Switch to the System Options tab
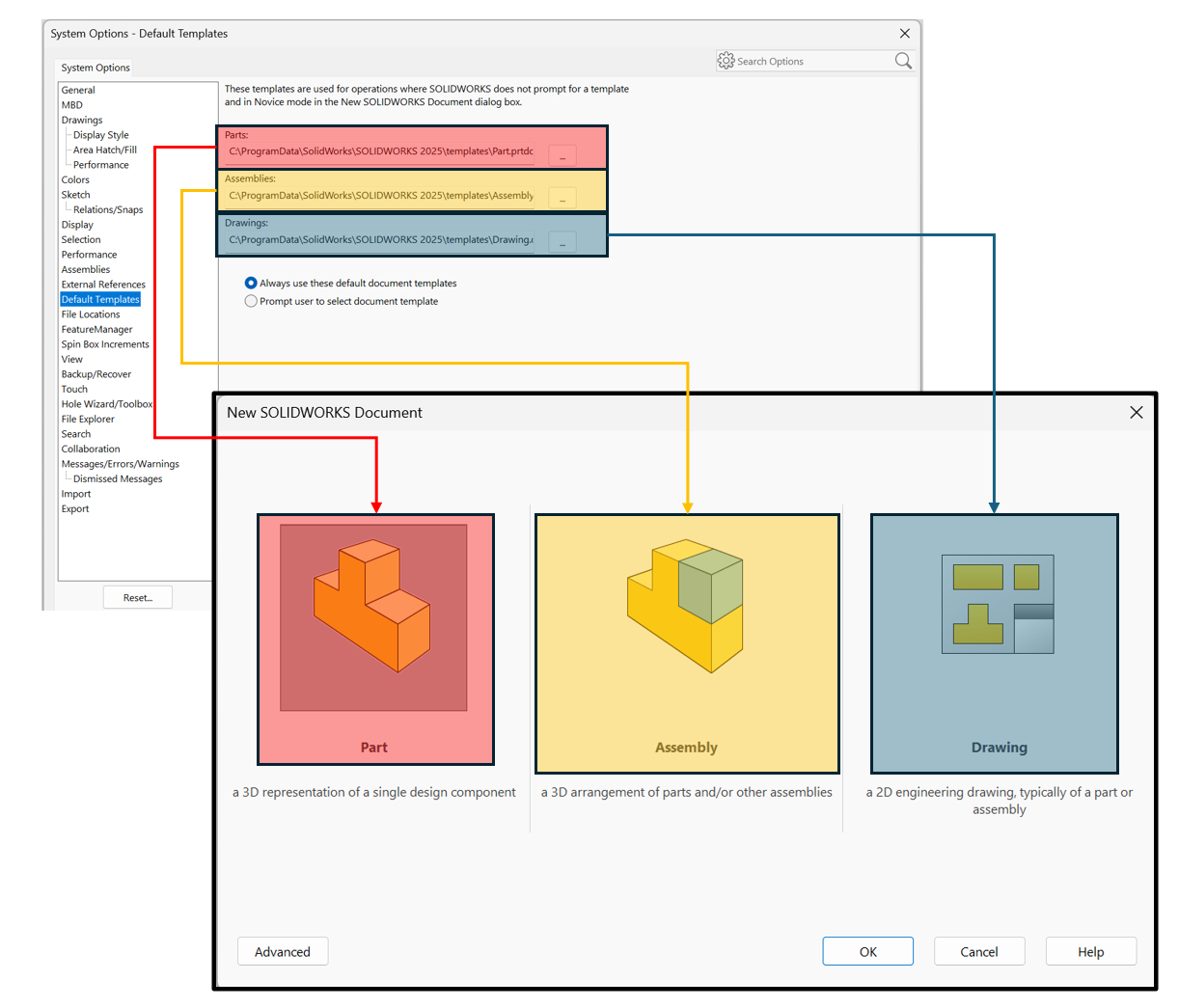 [x=96, y=68]
